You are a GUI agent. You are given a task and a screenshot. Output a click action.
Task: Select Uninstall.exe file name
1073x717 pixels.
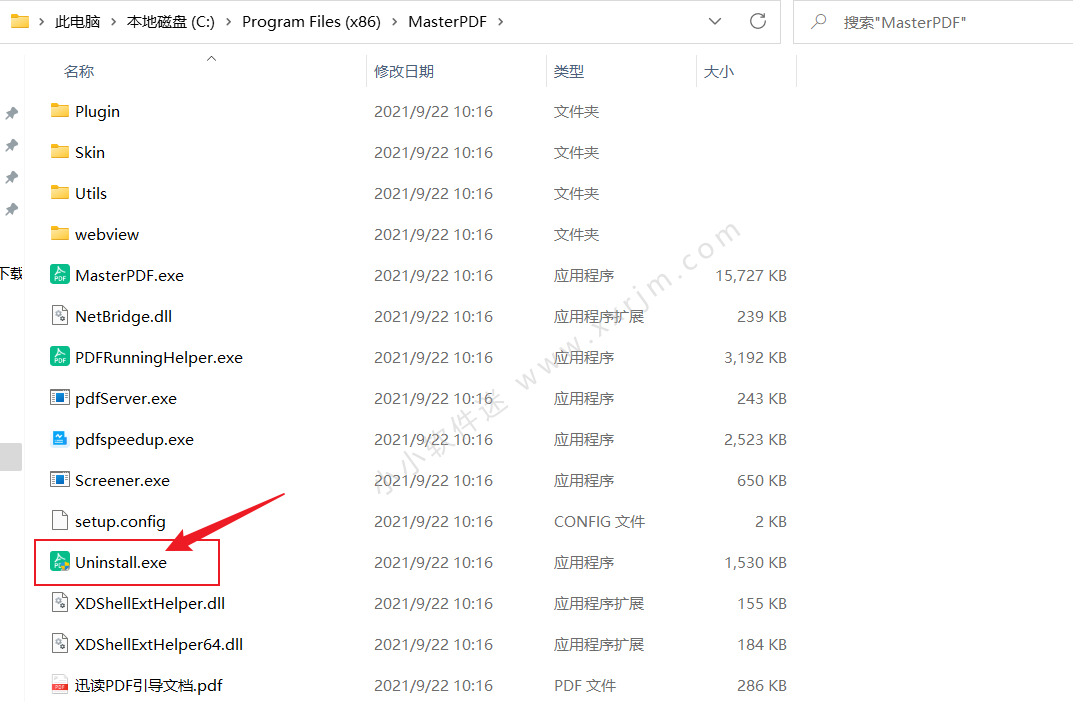tap(121, 562)
